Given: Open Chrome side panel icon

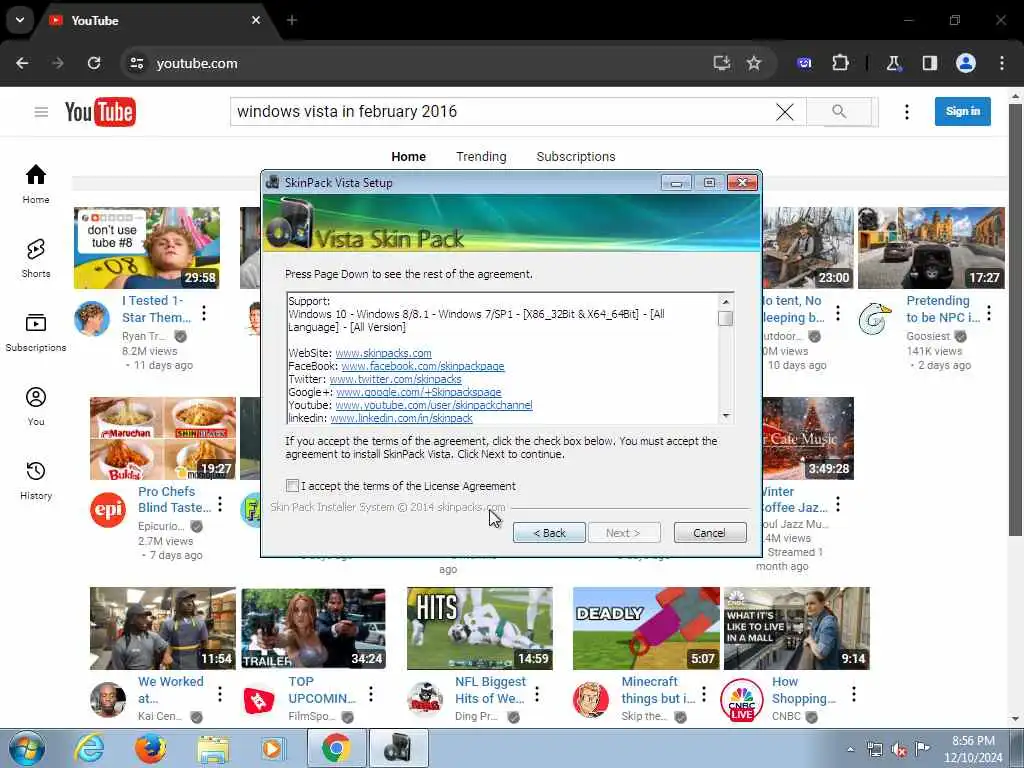Looking at the screenshot, I should pyautogui.click(x=929, y=63).
